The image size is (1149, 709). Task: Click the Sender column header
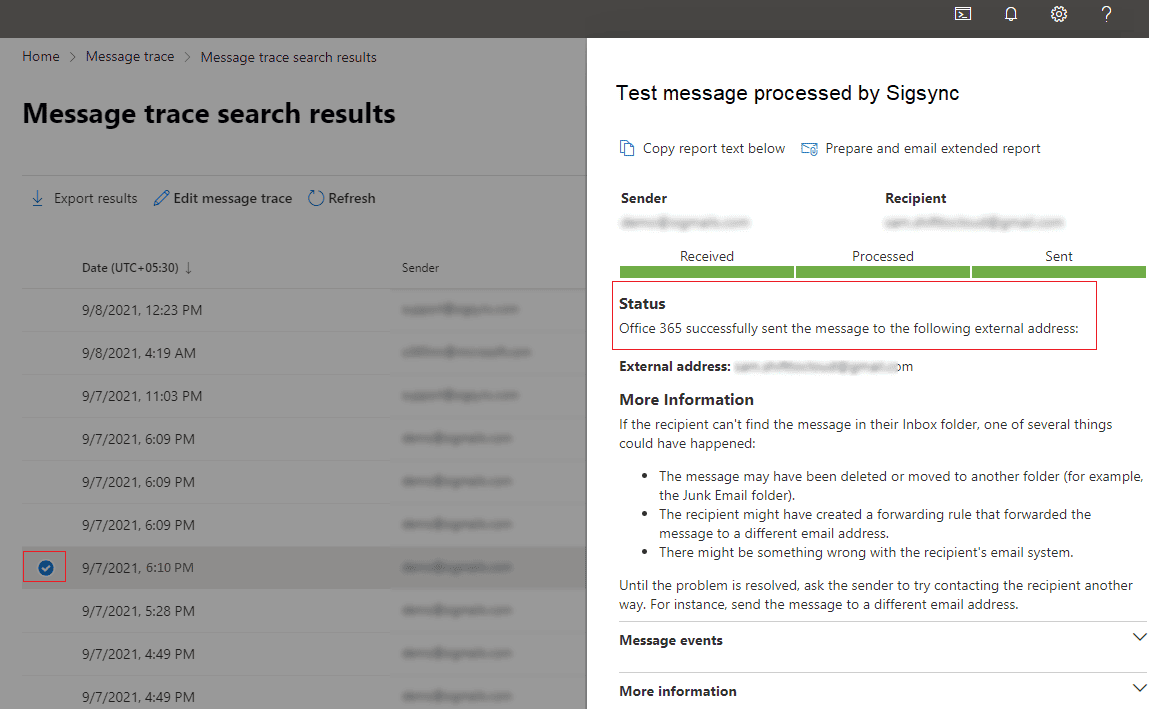pos(420,268)
